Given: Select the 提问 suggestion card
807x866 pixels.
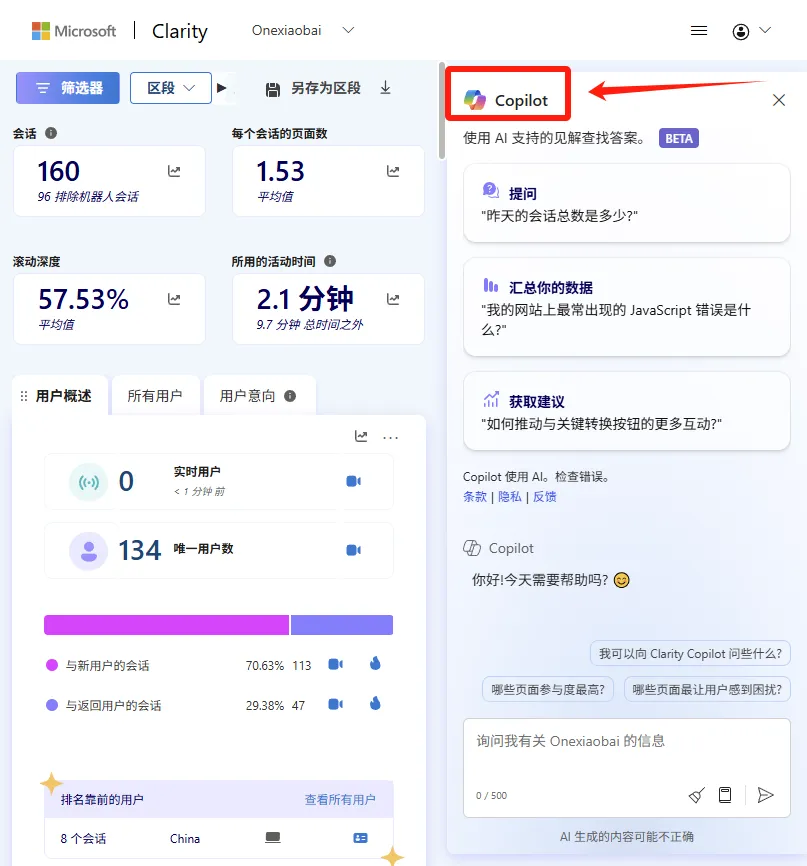Looking at the screenshot, I should (x=627, y=203).
